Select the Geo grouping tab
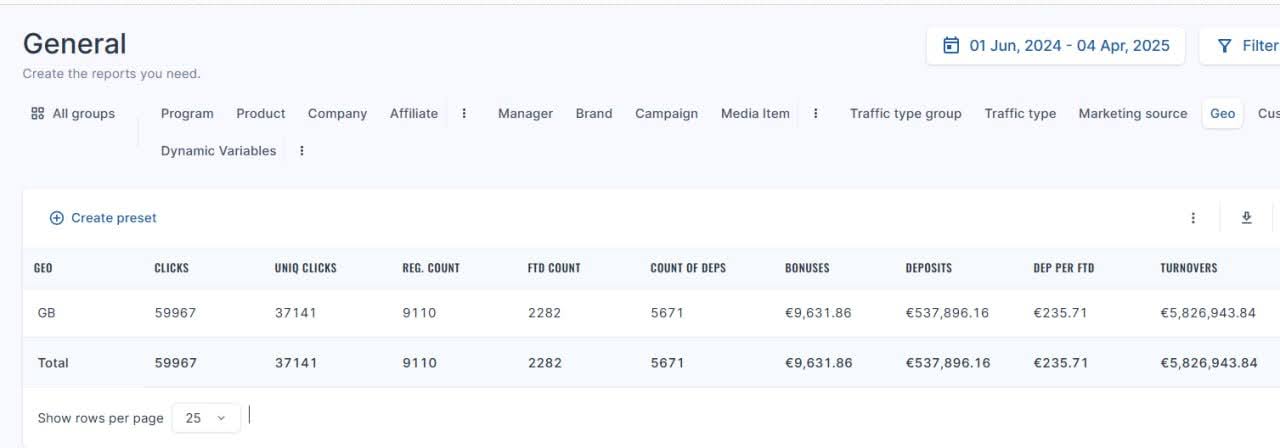 click(1222, 113)
